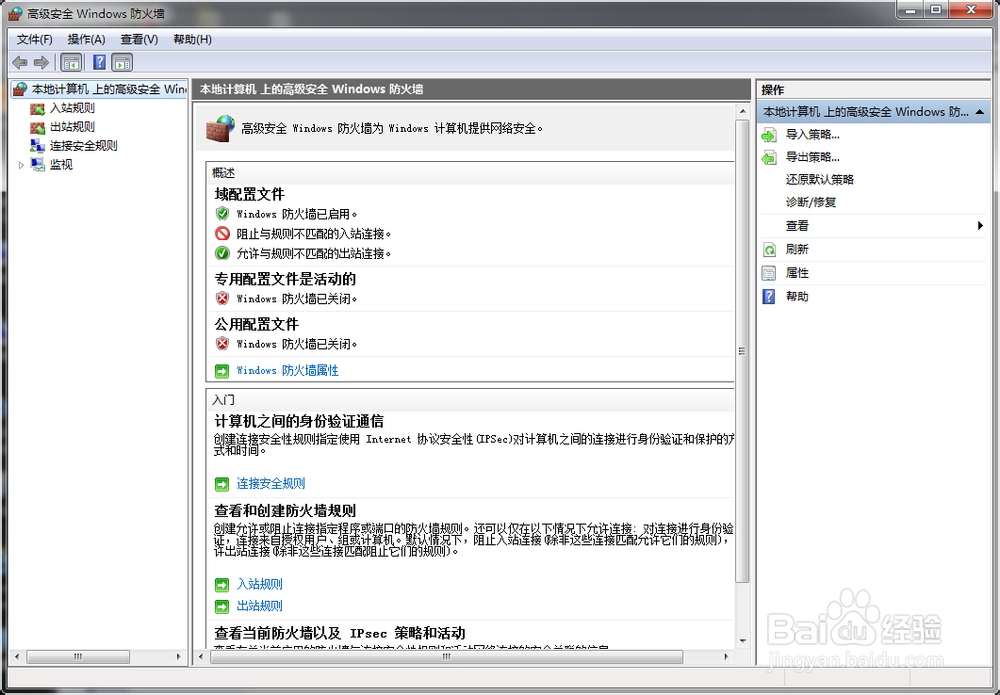The image size is (1000, 695).
Task: Click 允许与规则不匹配的出站连接 text
Action: [314, 254]
